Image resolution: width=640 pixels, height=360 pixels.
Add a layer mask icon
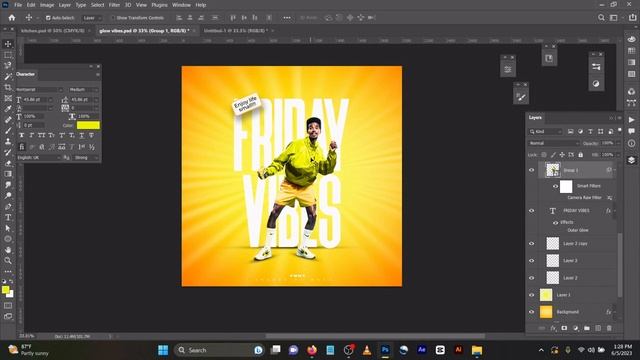click(x=564, y=328)
